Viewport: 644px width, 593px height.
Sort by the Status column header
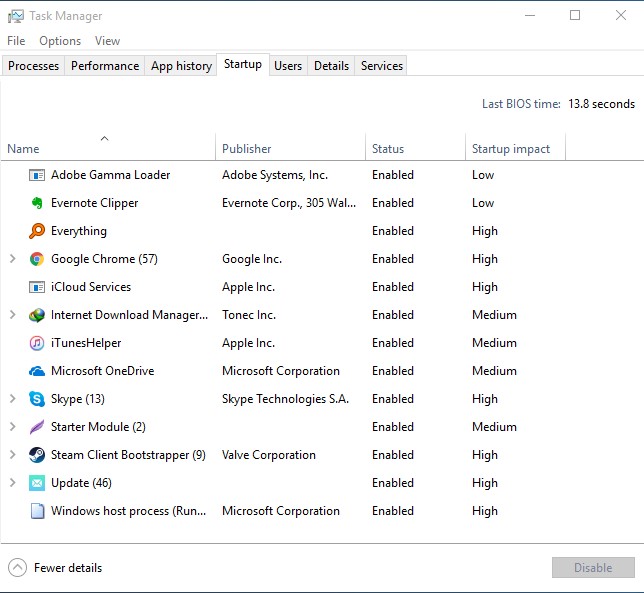tap(415, 147)
